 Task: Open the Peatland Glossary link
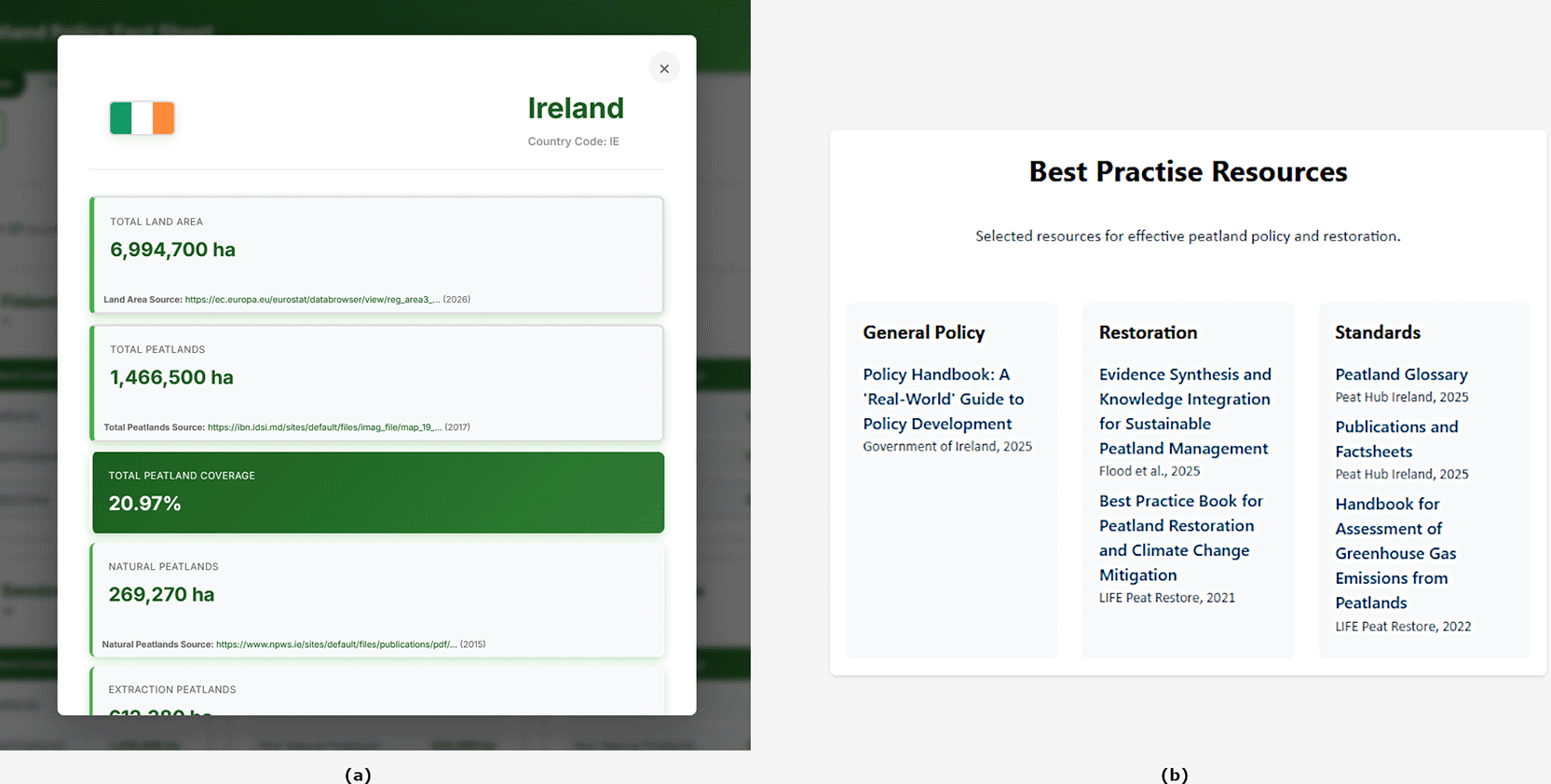tap(1401, 374)
